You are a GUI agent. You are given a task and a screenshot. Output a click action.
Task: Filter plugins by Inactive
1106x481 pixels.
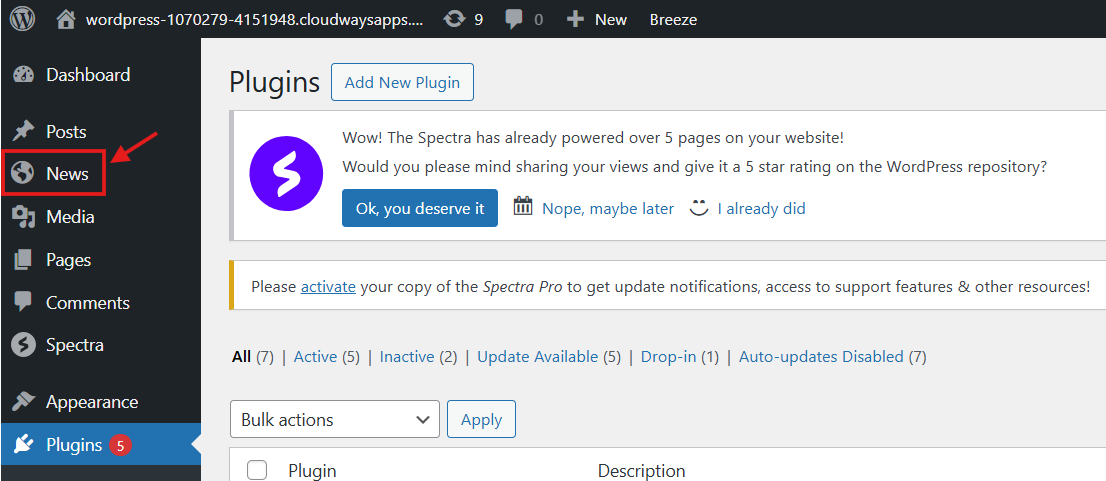click(x=406, y=357)
